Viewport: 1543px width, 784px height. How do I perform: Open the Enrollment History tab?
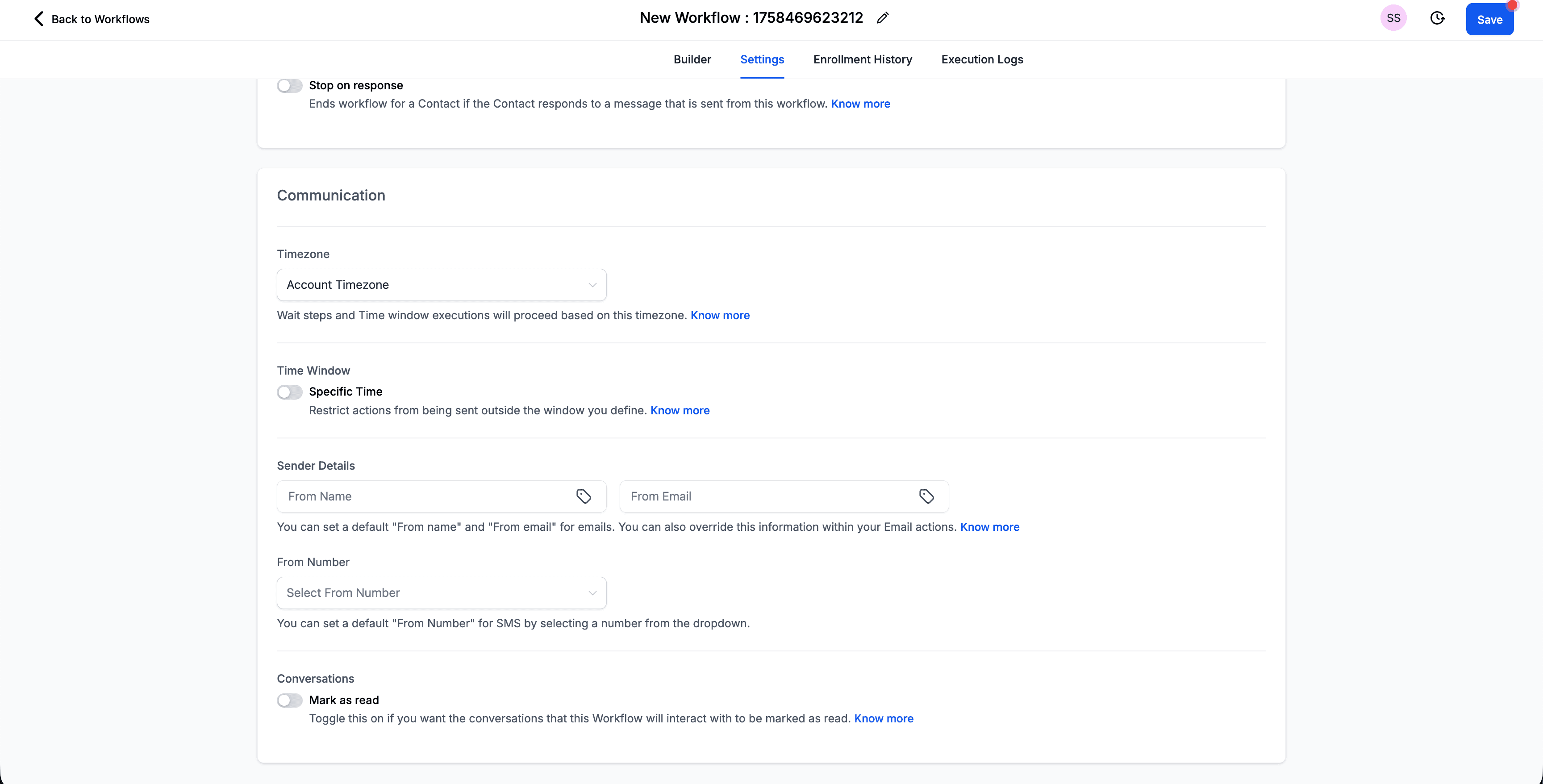pos(862,59)
